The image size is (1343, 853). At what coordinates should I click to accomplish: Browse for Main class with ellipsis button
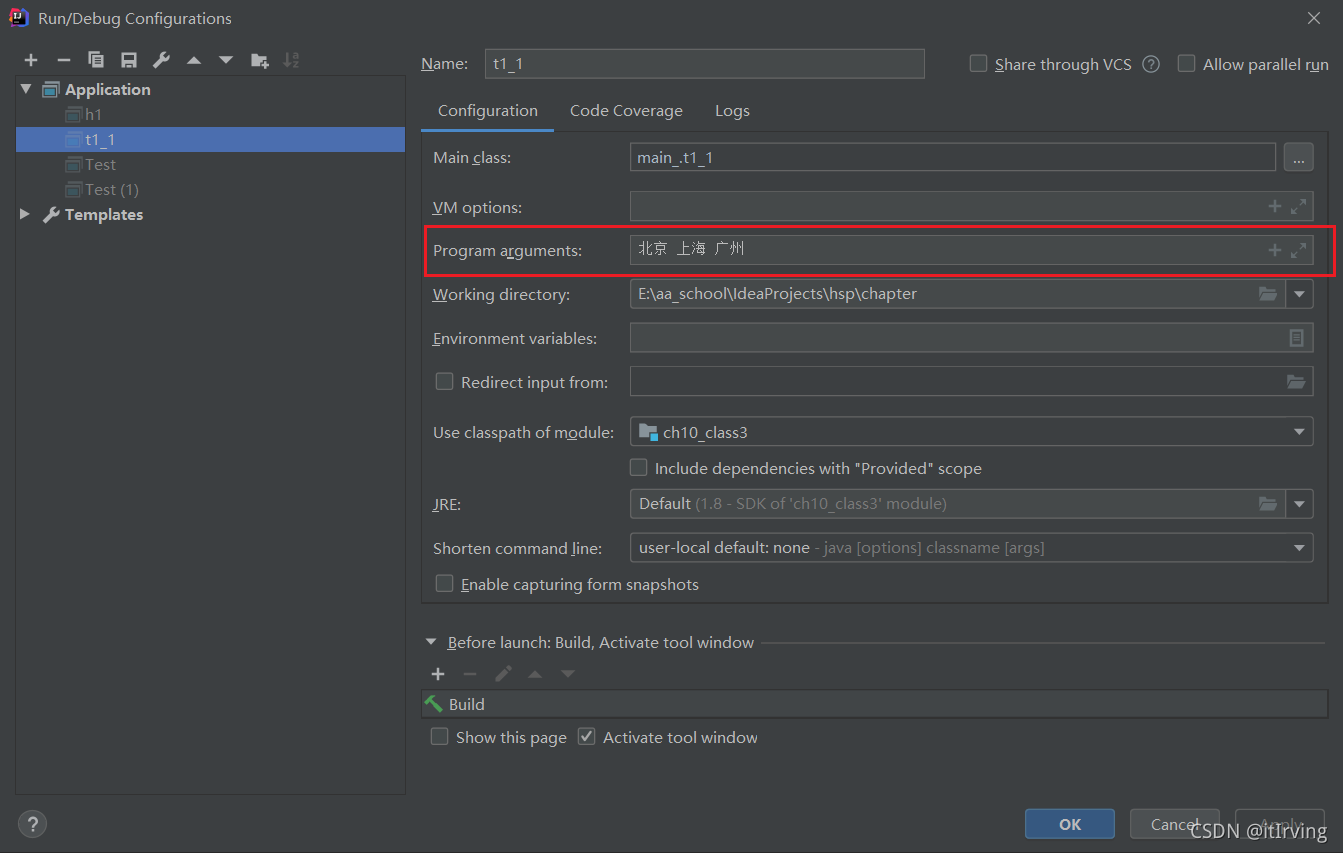[1298, 157]
